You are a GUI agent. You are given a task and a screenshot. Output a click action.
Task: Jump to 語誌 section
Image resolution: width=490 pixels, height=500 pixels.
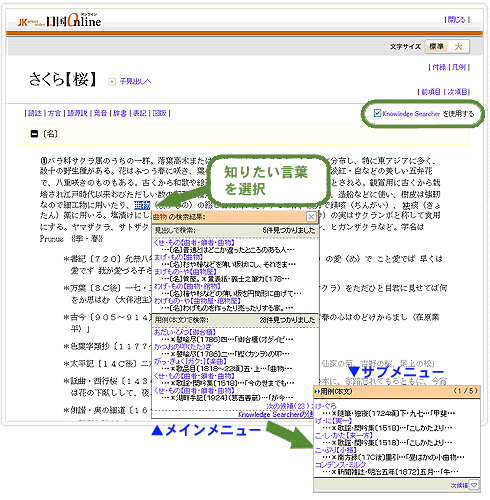(x=35, y=113)
